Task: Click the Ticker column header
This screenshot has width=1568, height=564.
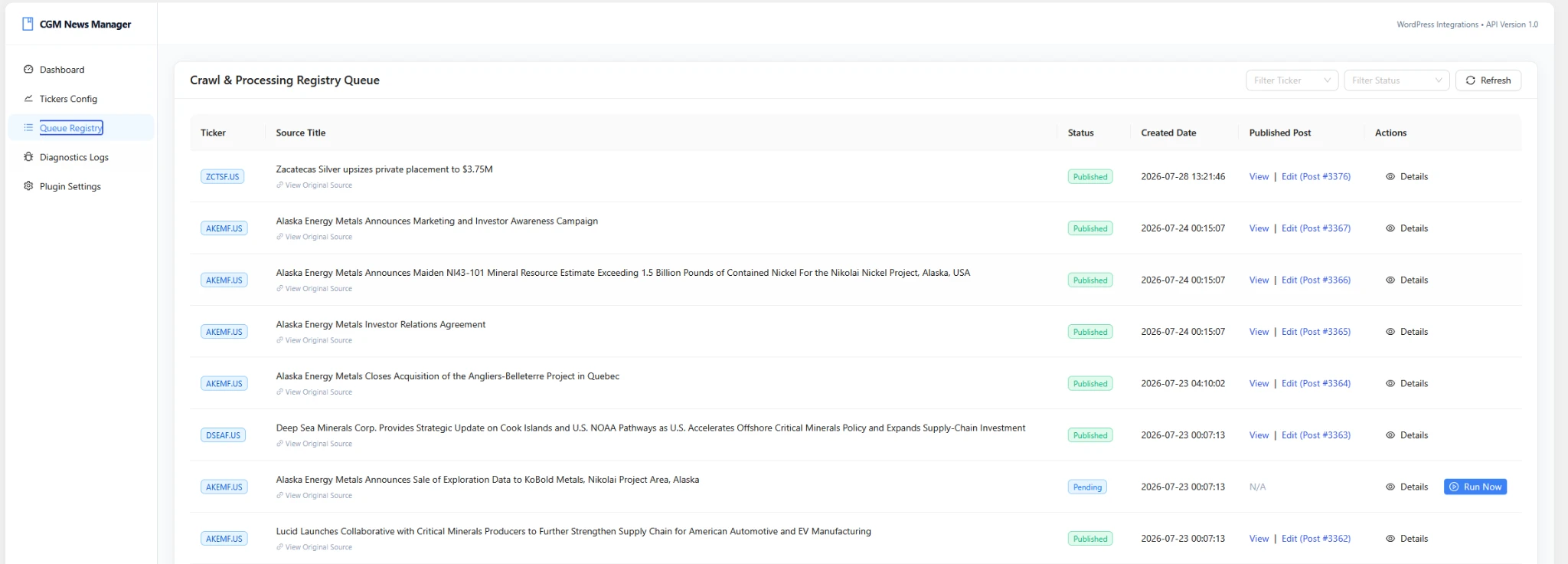Action: coord(213,133)
